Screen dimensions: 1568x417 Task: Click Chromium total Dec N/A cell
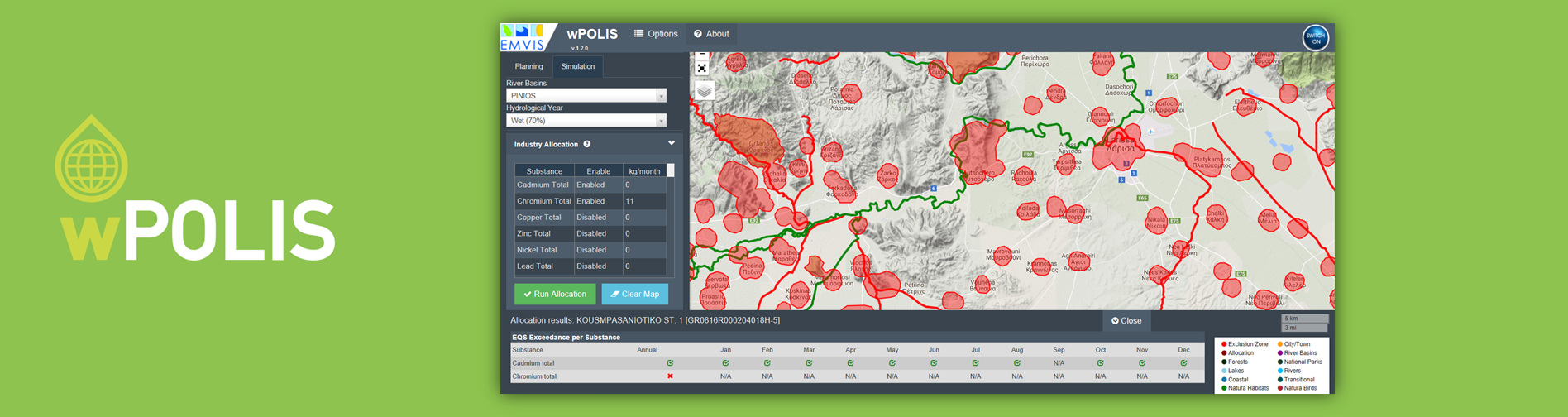tap(1184, 376)
